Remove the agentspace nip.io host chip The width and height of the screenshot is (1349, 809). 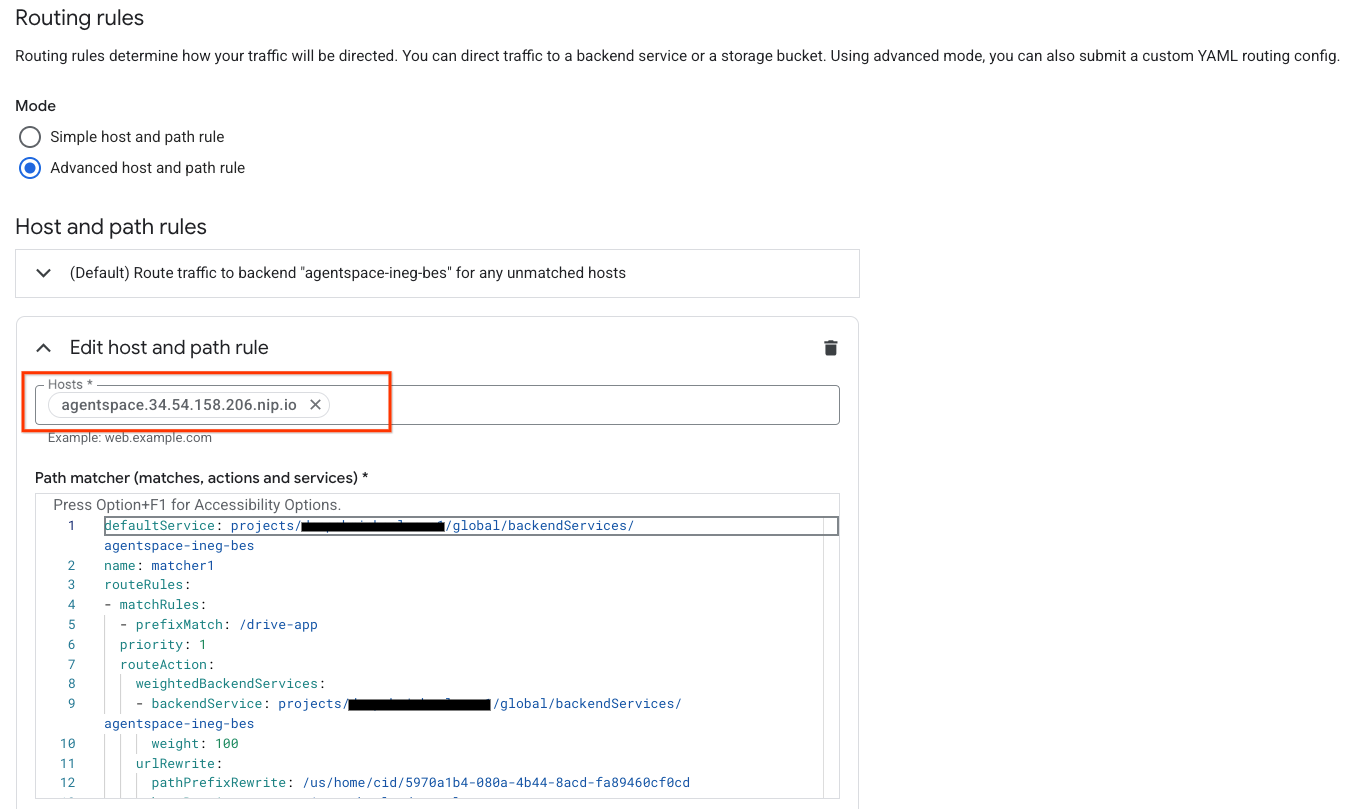(315, 405)
